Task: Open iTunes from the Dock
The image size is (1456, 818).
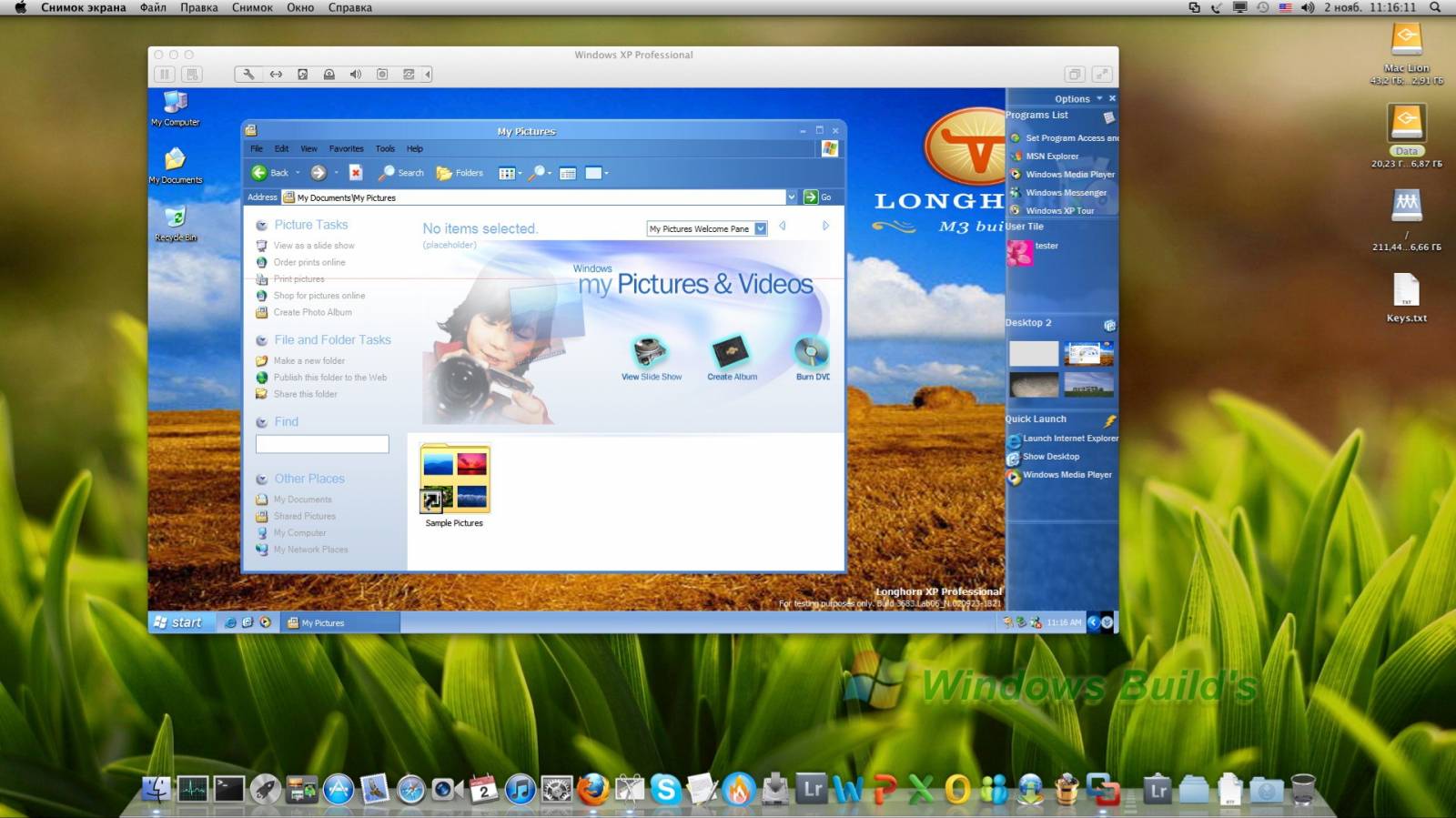Action: 520,789
